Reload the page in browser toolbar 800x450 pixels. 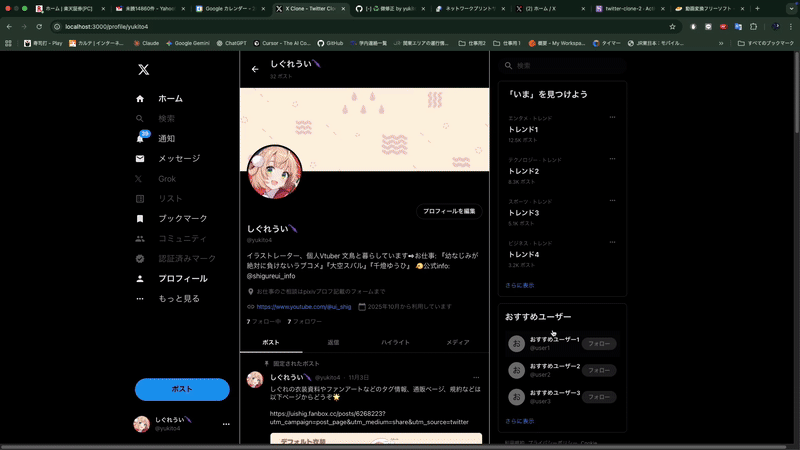39,27
